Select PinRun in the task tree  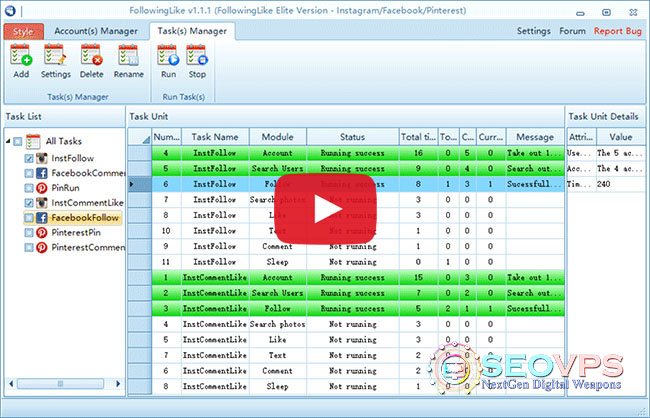coord(65,188)
